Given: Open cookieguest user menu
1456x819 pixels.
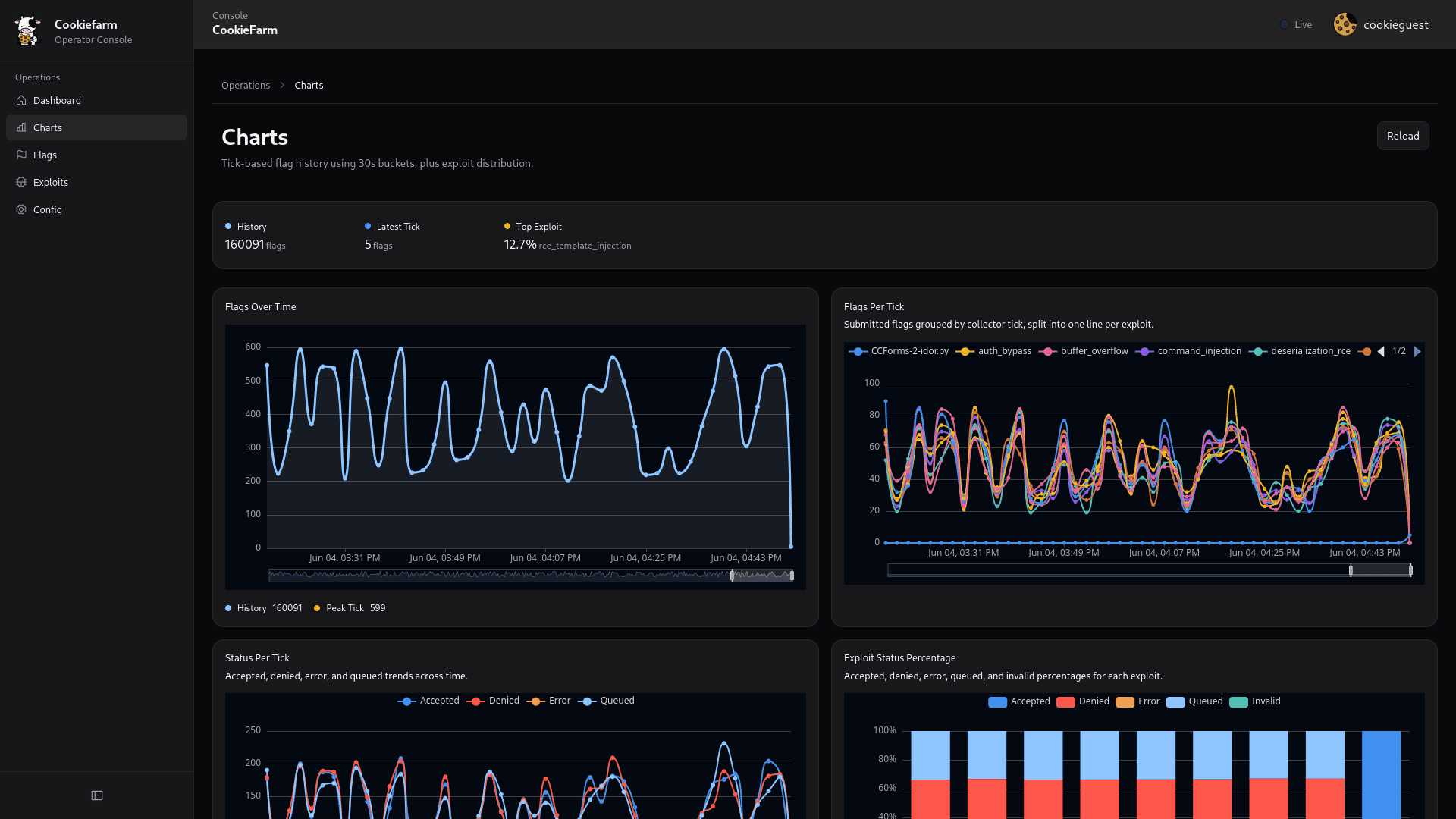Looking at the screenshot, I should pos(1381,24).
